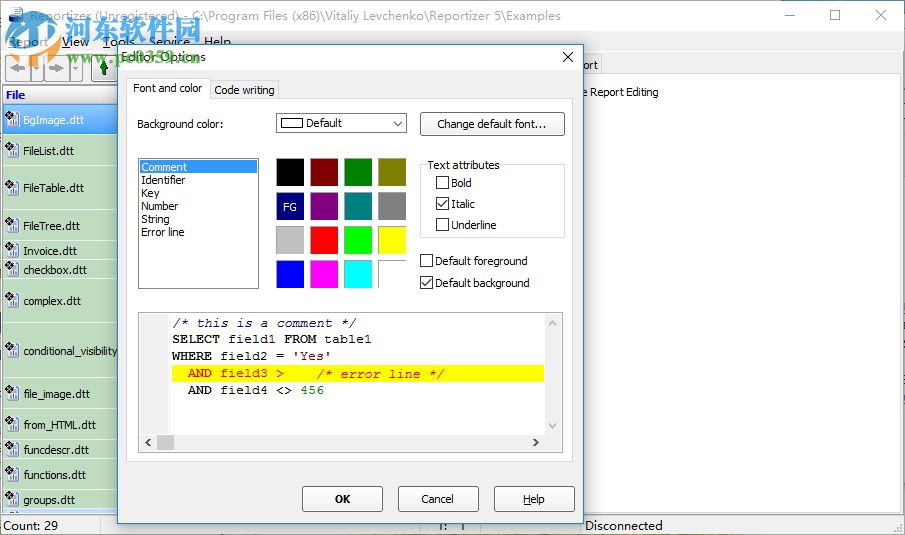905x535 pixels.
Task: Pick the dark green color swatch
Action: click(x=358, y=172)
